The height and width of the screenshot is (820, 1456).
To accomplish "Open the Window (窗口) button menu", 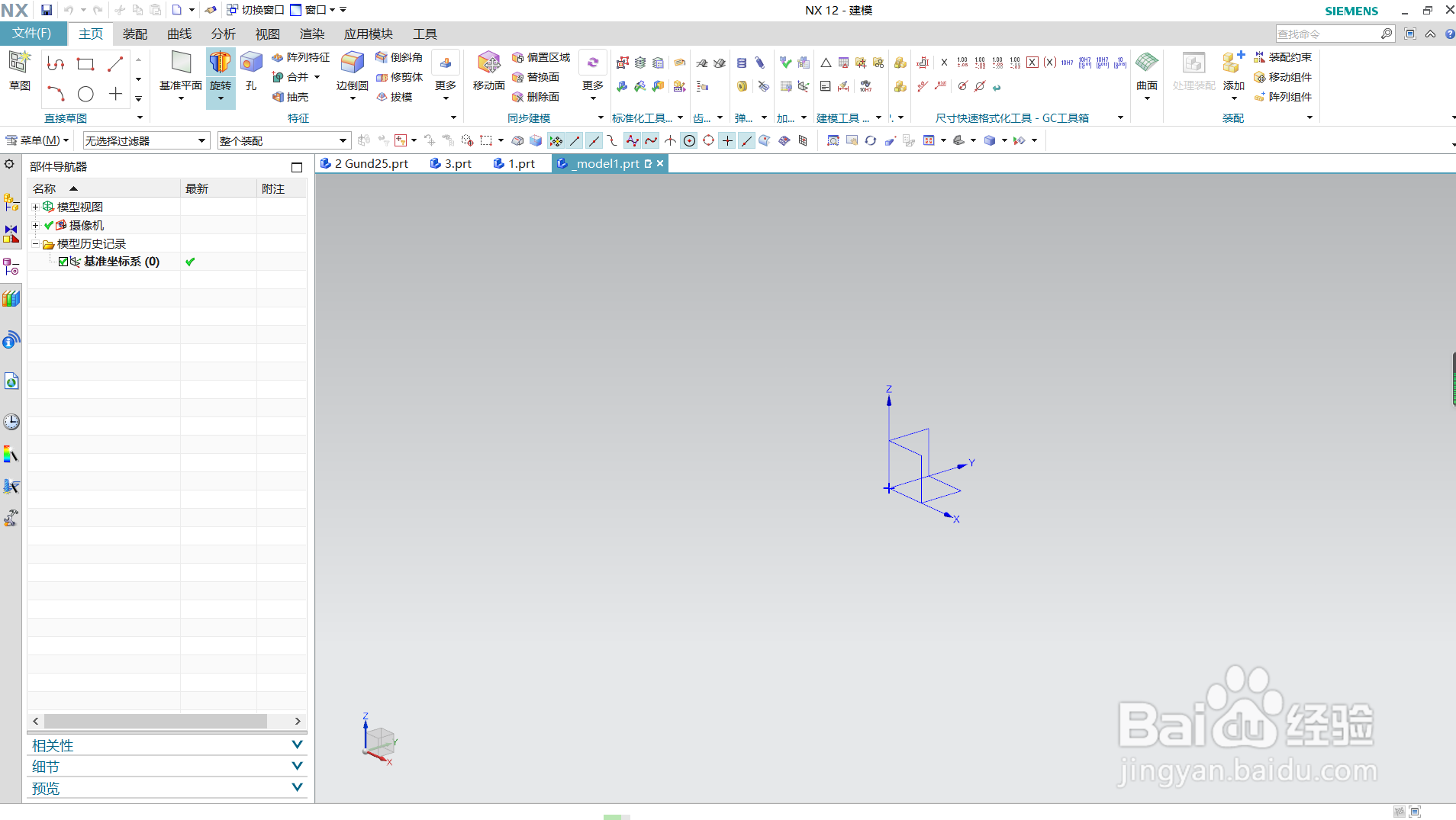I will [313, 10].
